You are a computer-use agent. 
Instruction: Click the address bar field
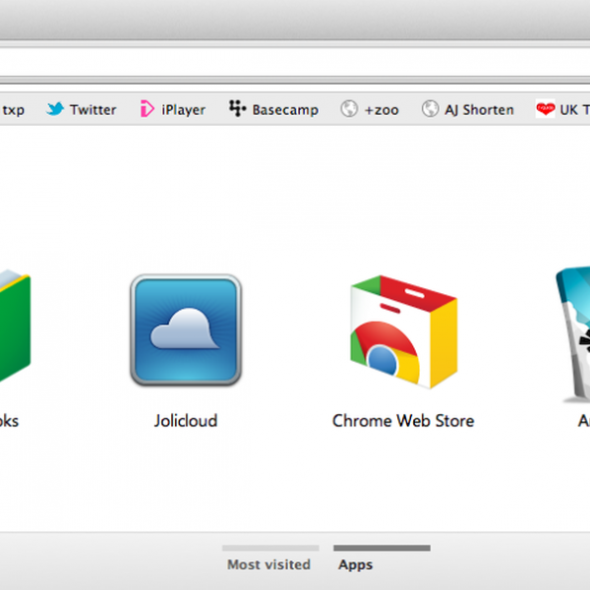click(x=295, y=62)
